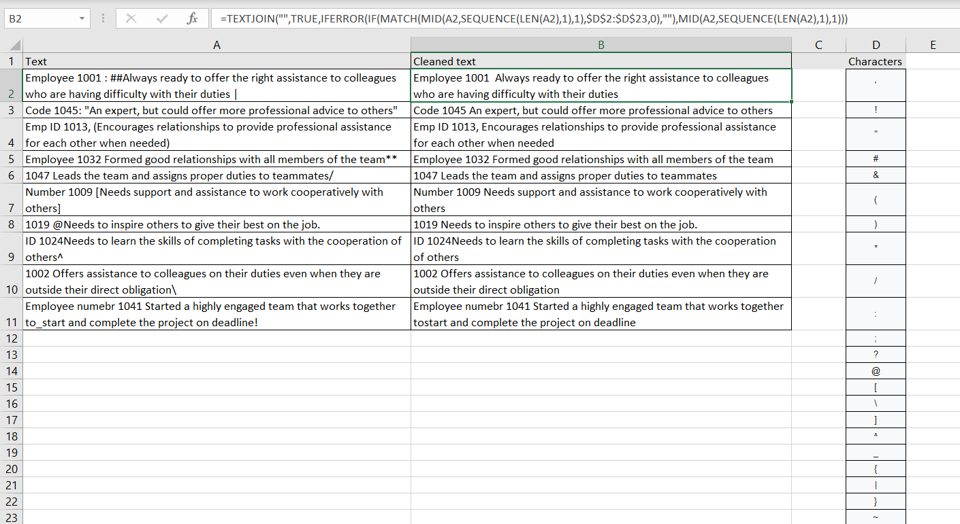The image size is (960, 524).
Task: Select the cell containing "@" in Characters column
Action: coord(875,371)
